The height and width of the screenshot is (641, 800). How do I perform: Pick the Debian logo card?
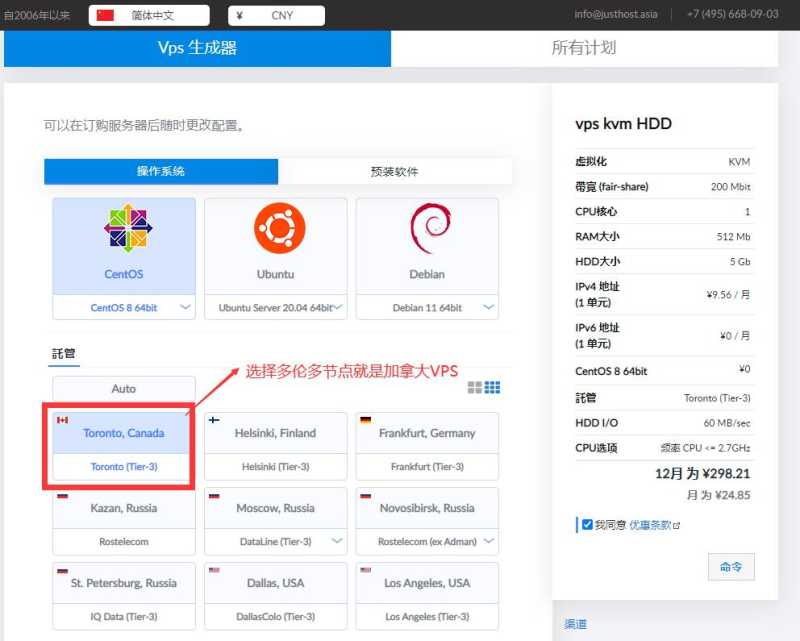point(427,246)
